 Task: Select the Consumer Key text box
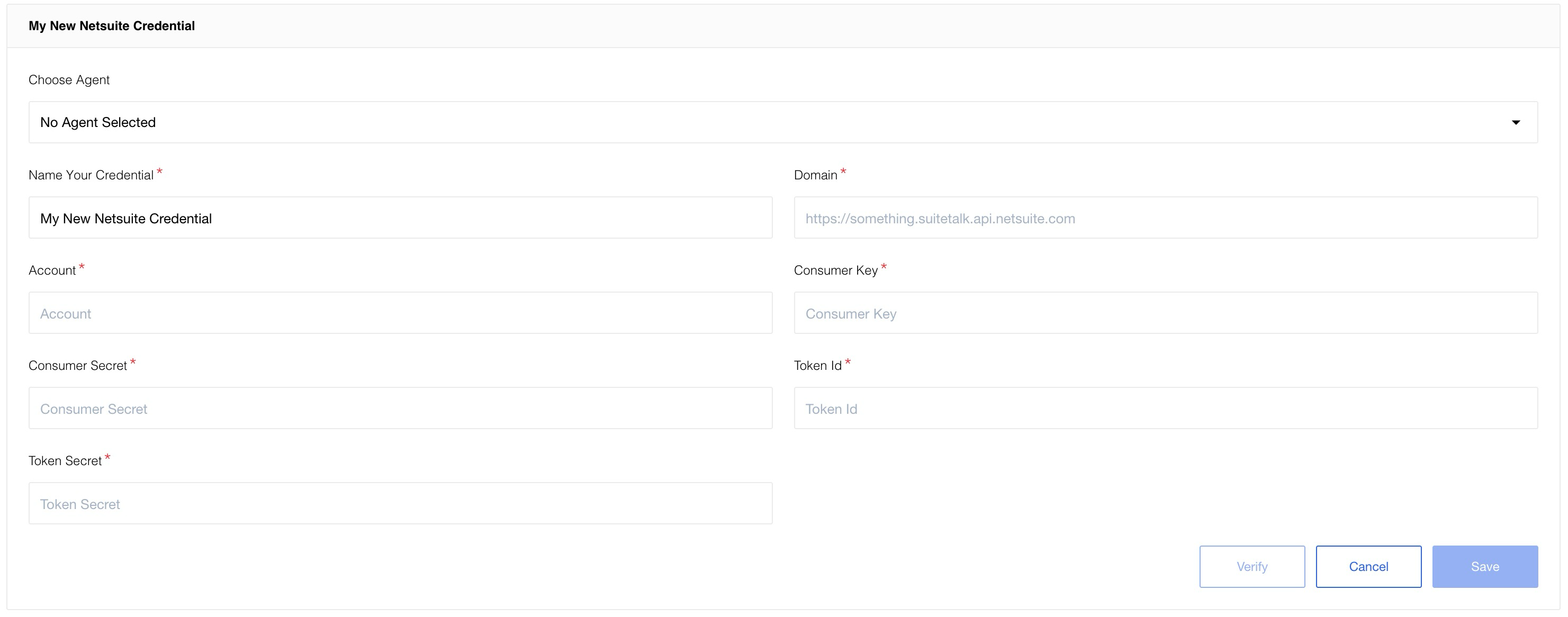[1165, 313]
